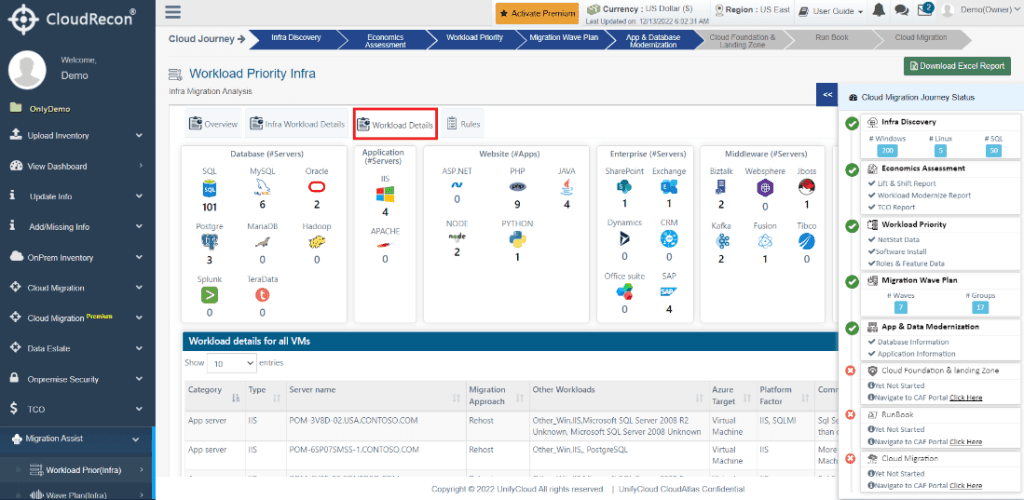1024x500 pixels.
Task: Collapse the Migration Assist sidebar menu
Action: coord(76,439)
